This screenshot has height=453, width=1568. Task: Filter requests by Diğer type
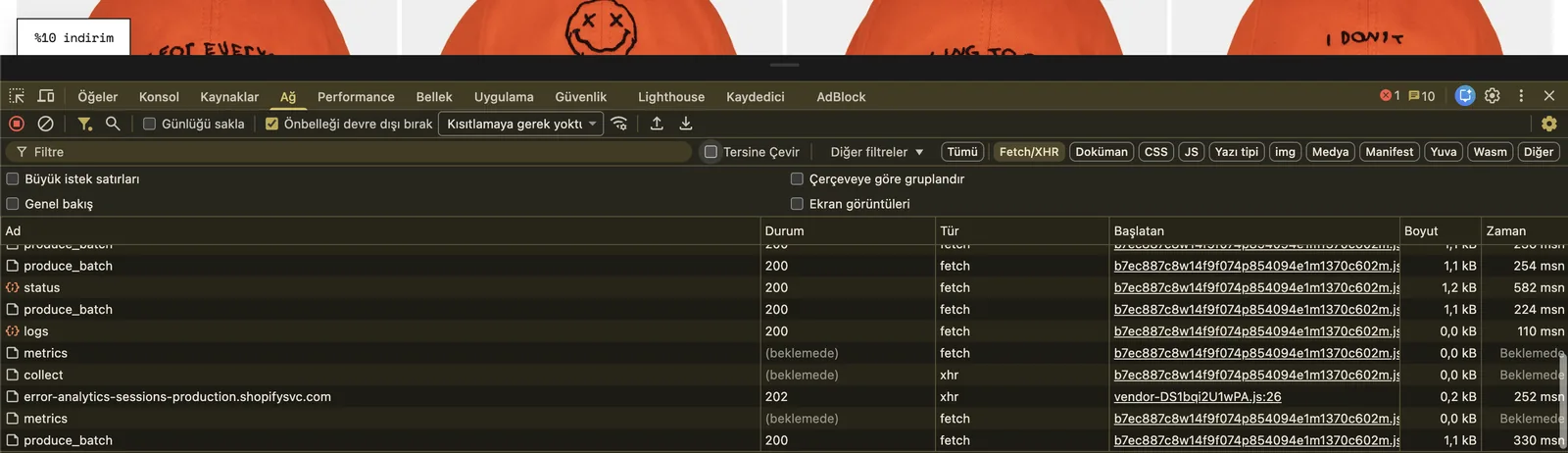tap(1539, 152)
